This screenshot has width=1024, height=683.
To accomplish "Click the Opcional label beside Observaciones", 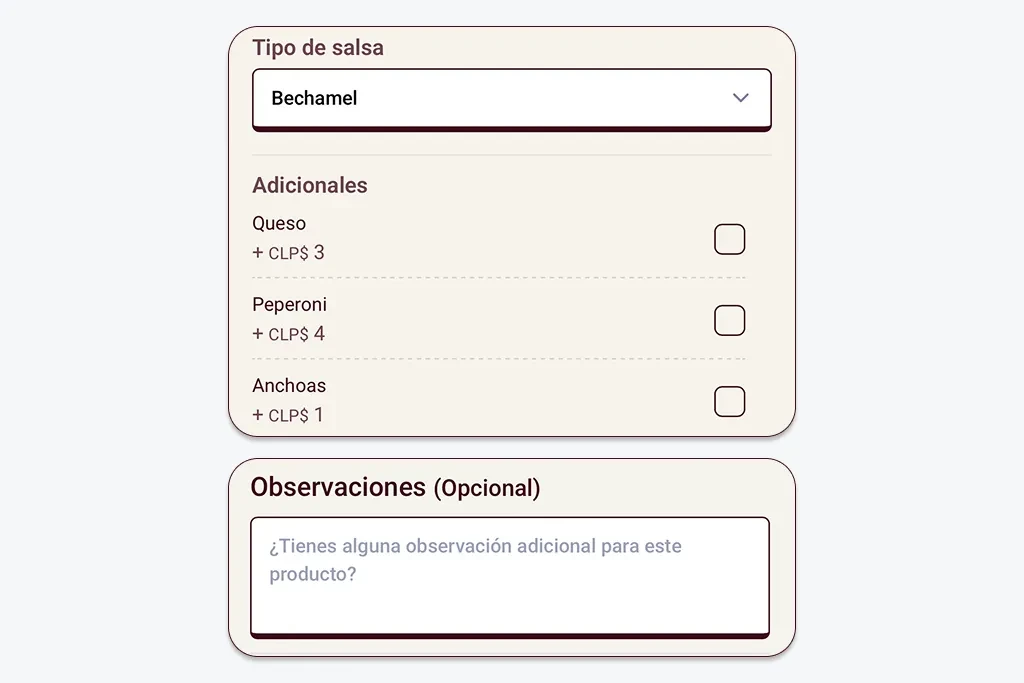I will [489, 488].
